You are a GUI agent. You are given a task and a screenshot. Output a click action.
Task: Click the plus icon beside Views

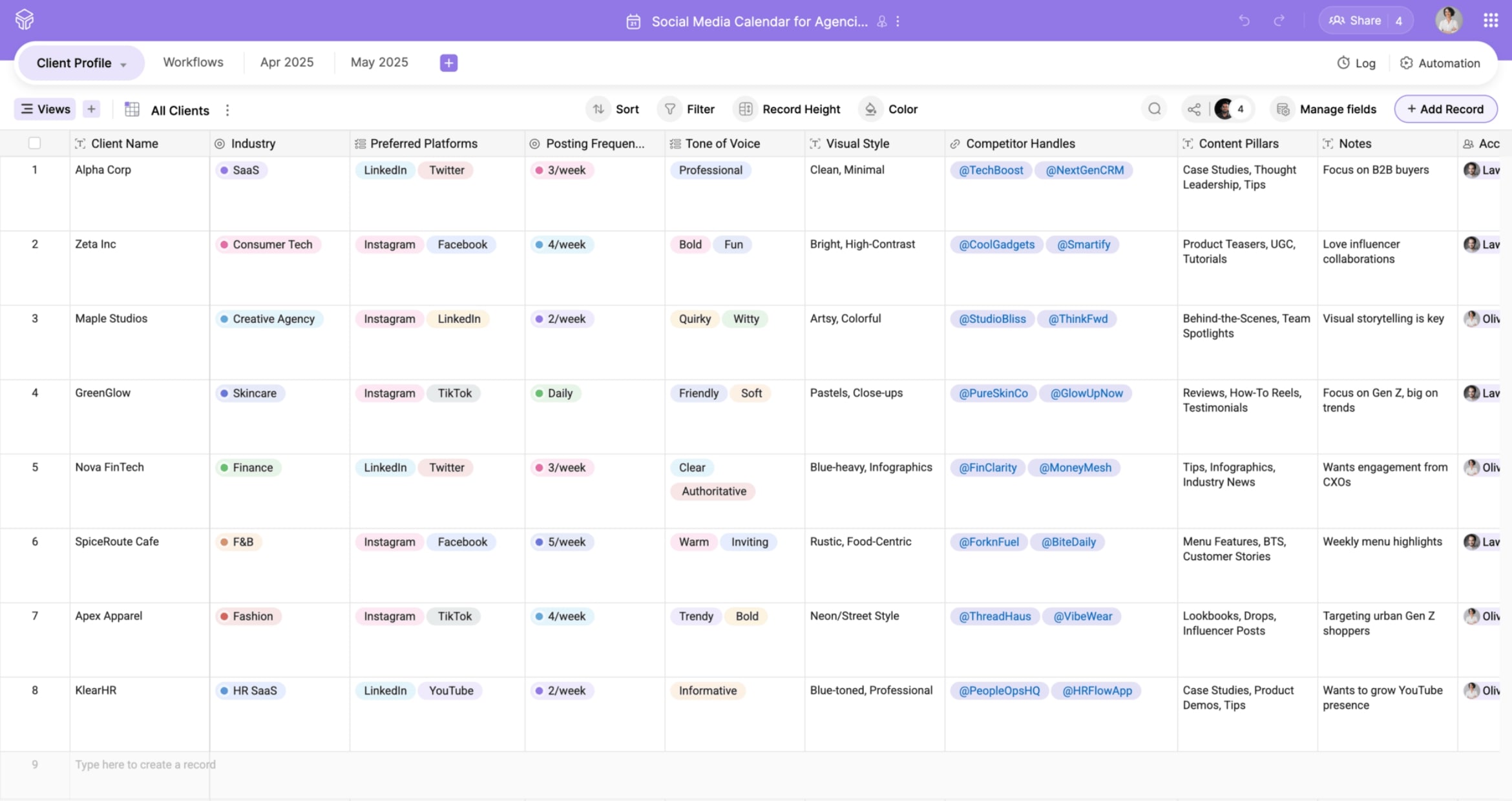91,109
